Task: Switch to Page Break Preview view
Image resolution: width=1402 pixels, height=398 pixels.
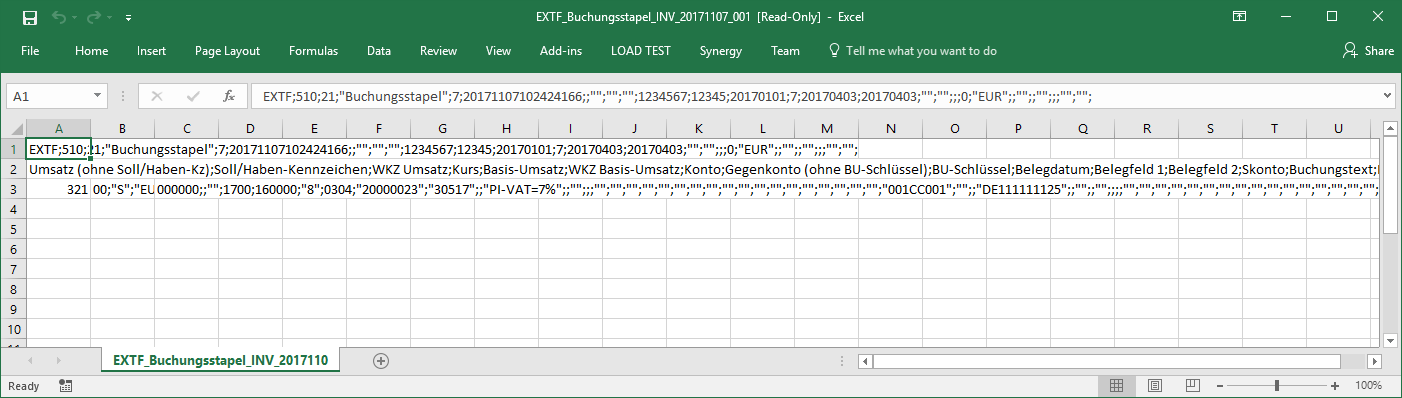Action: click(1191, 385)
